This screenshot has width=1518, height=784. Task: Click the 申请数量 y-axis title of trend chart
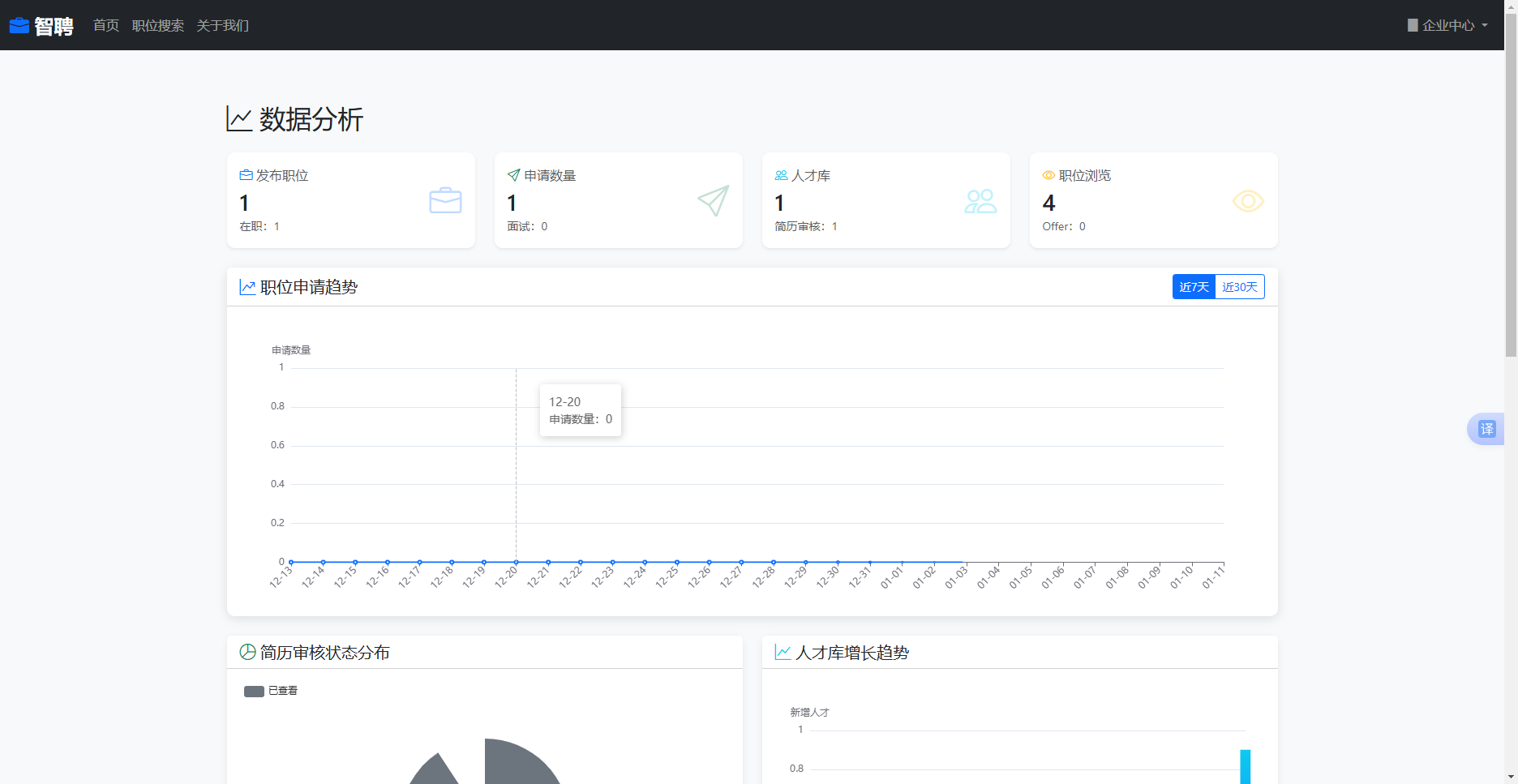point(291,350)
